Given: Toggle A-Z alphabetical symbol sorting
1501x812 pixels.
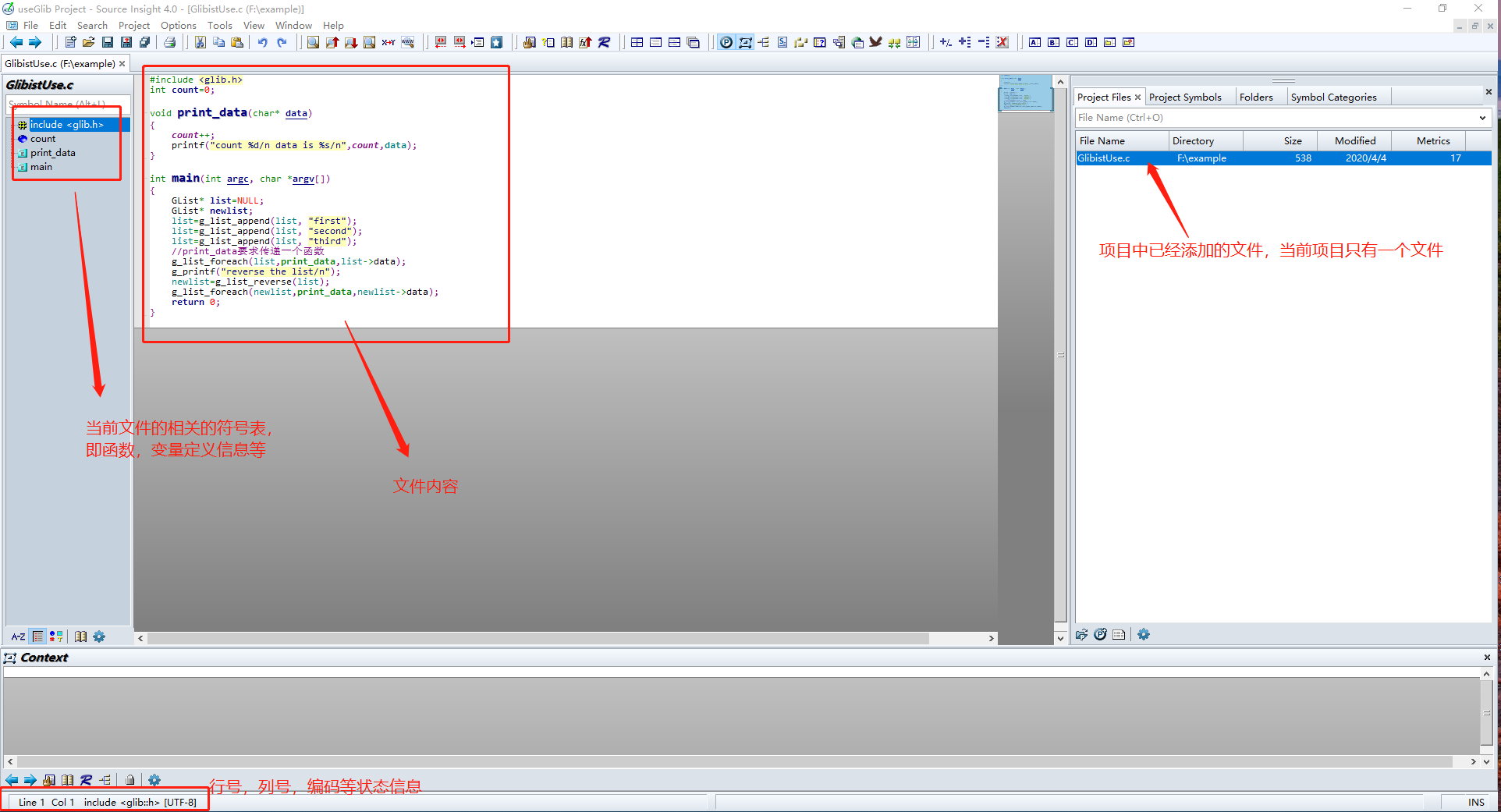Looking at the screenshot, I should (x=17, y=636).
